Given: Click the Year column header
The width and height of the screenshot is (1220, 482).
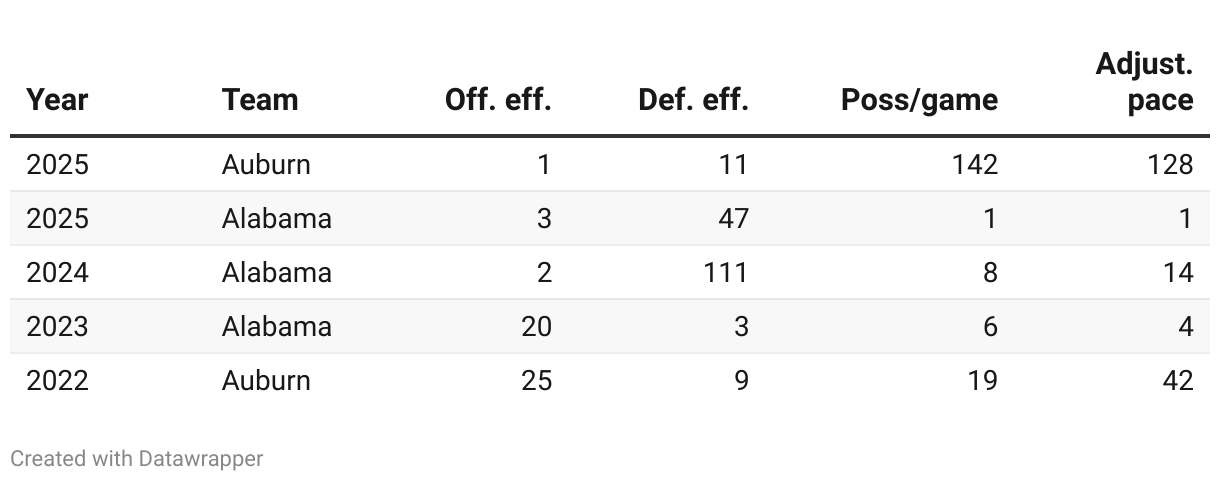Looking at the screenshot, I should (x=57, y=100).
